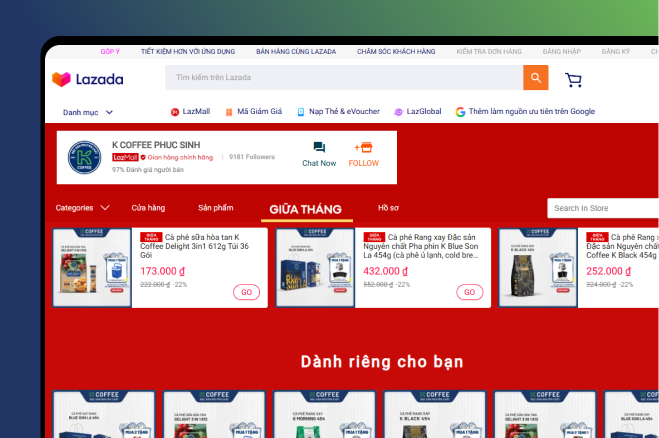The width and height of the screenshot is (659, 438).
Task: Select the GIỮA THÁNG tab
Action: [x=306, y=209]
